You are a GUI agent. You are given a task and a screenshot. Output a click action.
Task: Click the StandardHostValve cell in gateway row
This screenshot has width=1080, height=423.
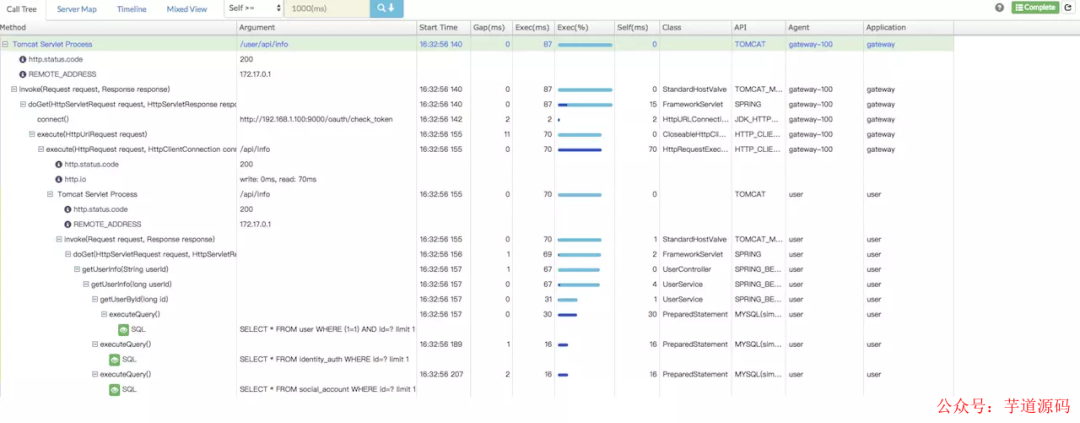pos(694,89)
